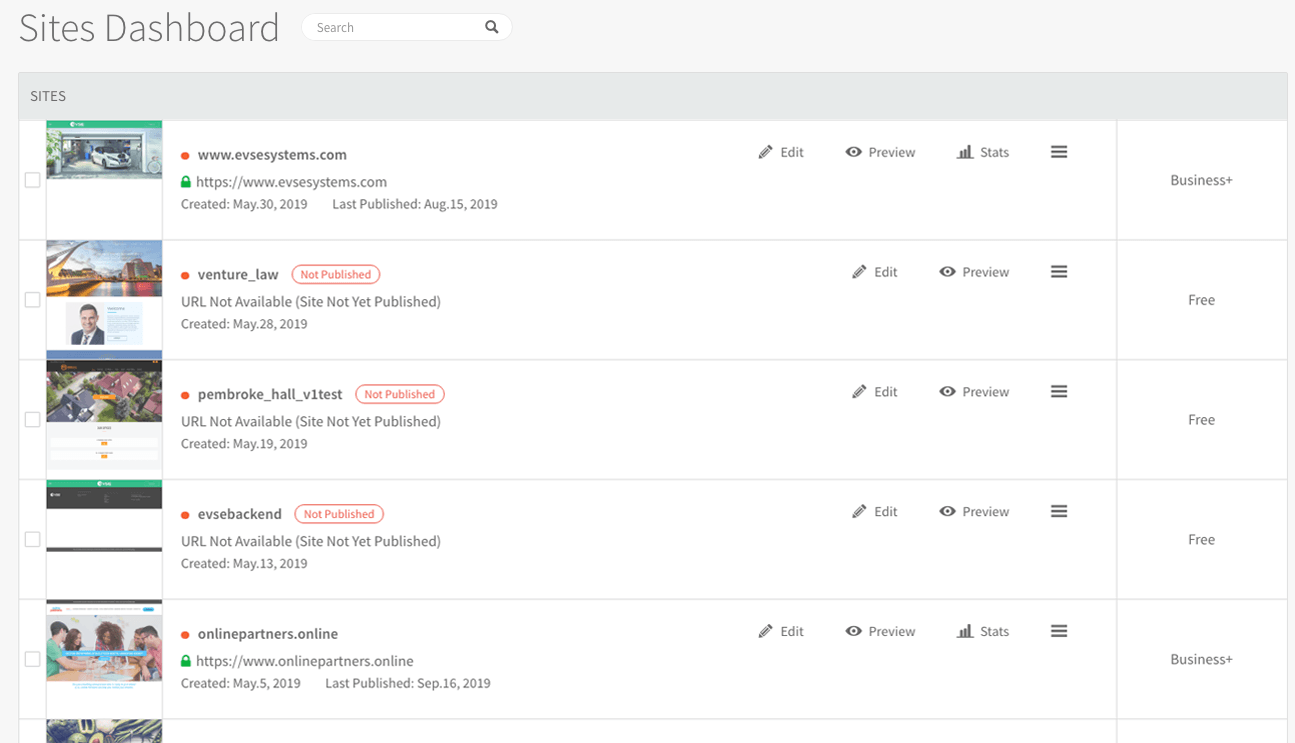Click the pencil icon for venture_law
The width and height of the screenshot is (1295, 743).
[859, 272]
